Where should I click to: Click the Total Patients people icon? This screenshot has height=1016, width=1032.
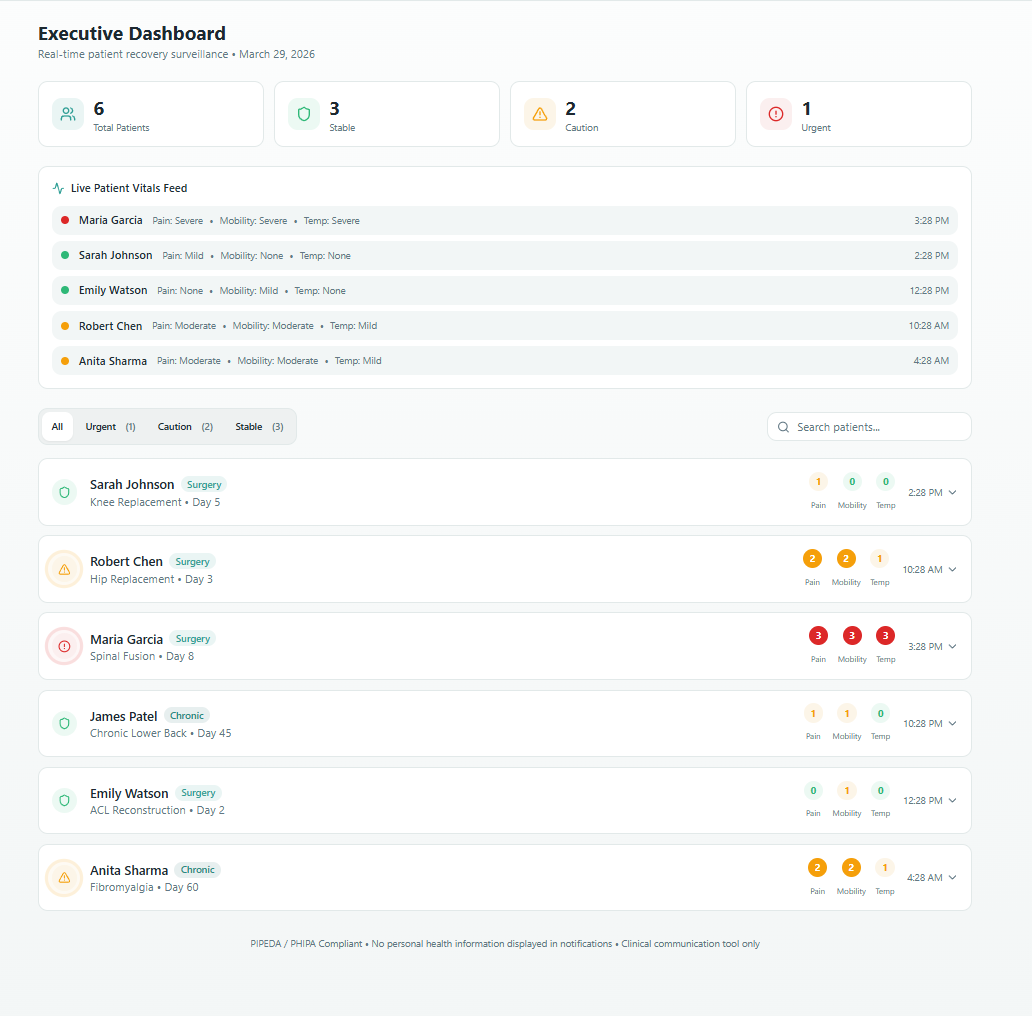click(x=68, y=114)
